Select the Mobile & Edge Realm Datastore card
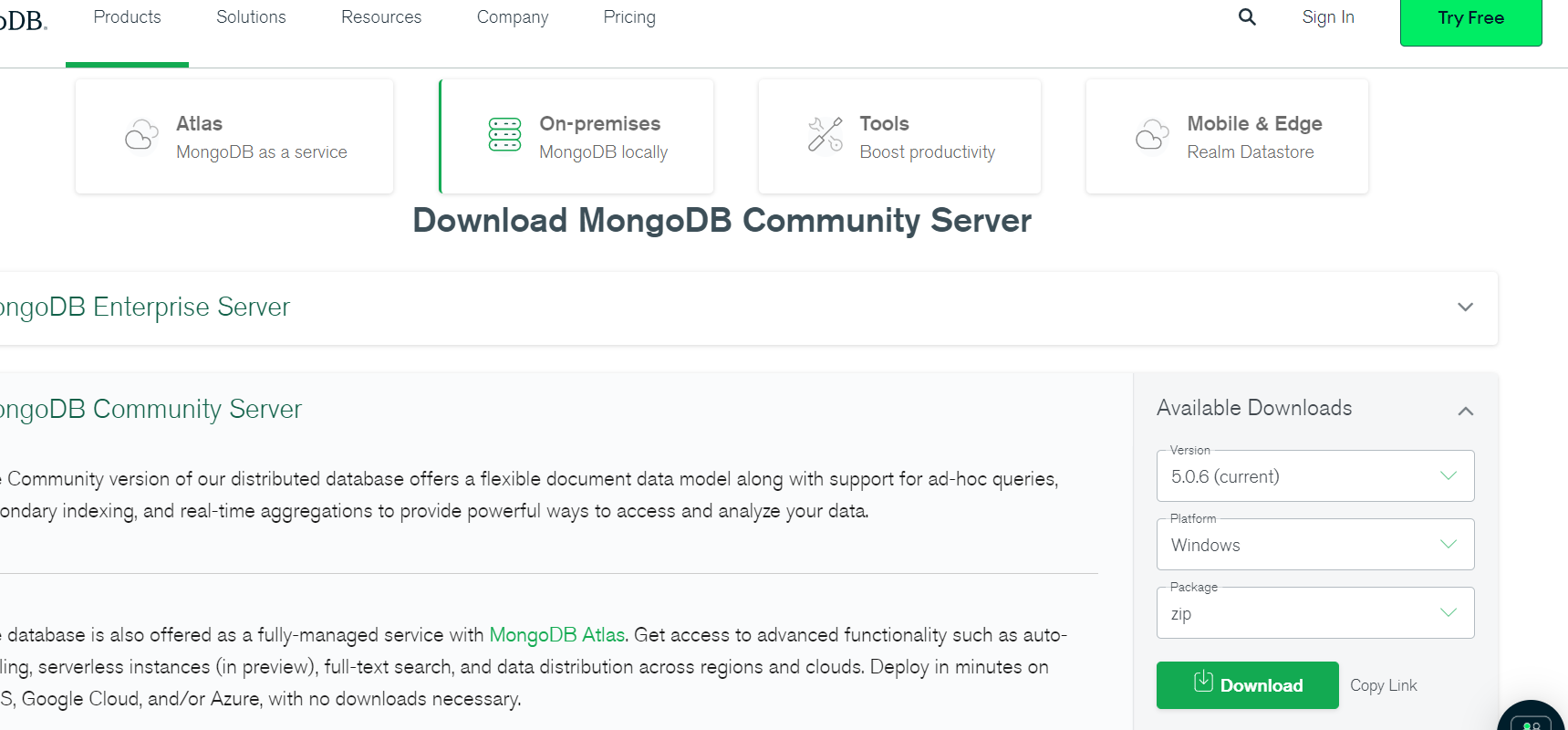This screenshot has height=730, width=1568. tap(1227, 136)
